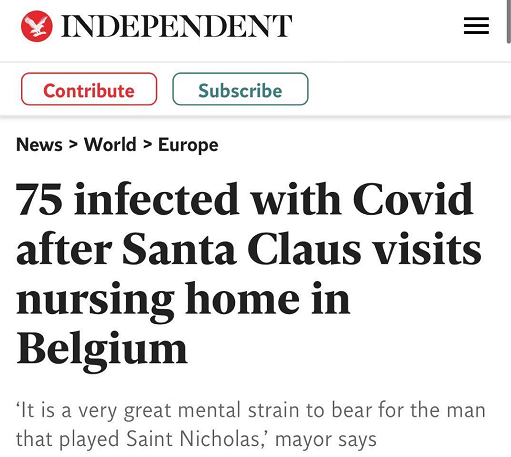Click the chevron between News and World
The width and height of the screenshot is (511, 457).
pyautogui.click(x=73, y=145)
